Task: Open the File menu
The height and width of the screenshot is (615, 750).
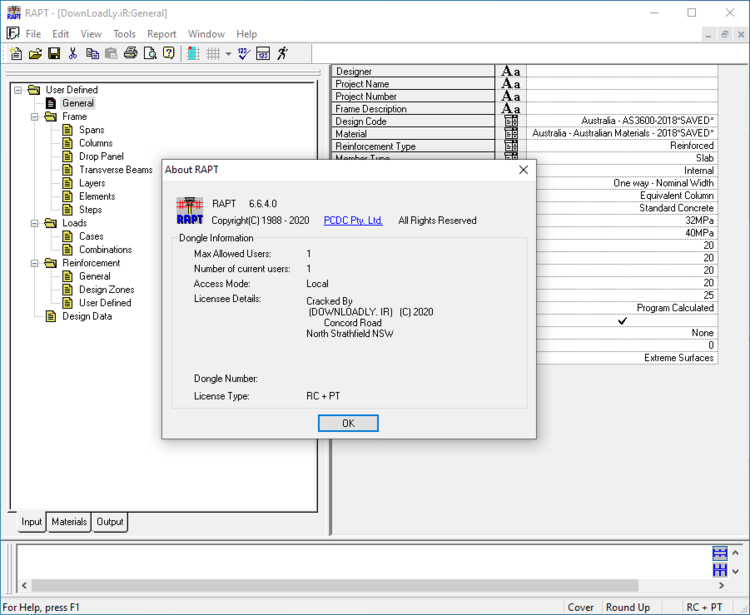Action: pos(33,34)
